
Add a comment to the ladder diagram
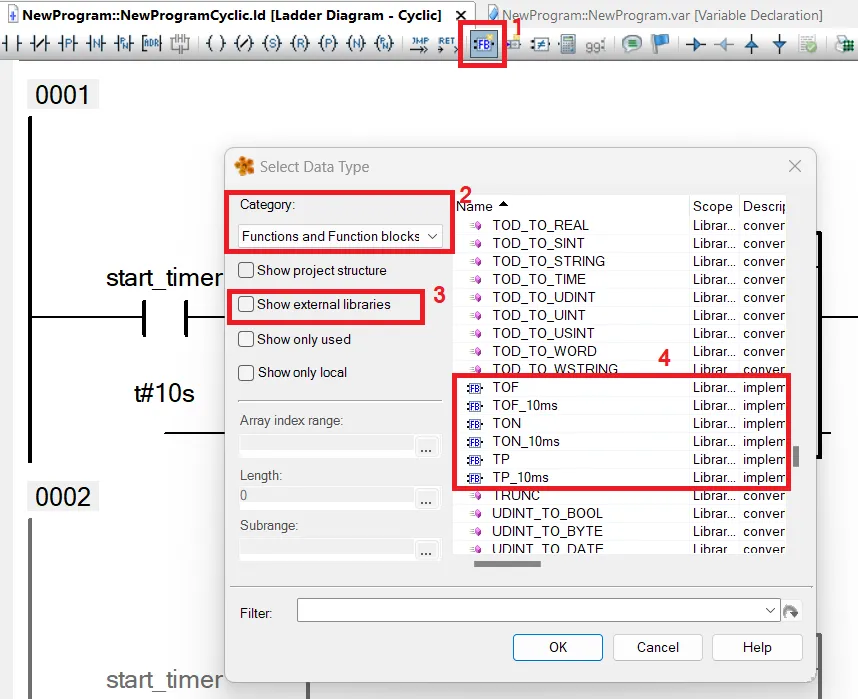coord(630,43)
